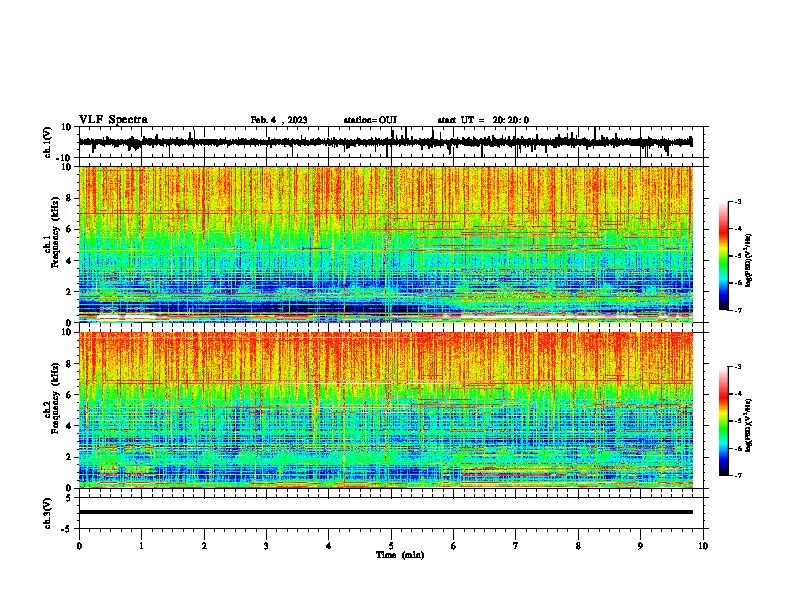This screenshot has height=612, width=792.
Task: Click time axis tick label 10
Action: pyautogui.click(x=703, y=546)
